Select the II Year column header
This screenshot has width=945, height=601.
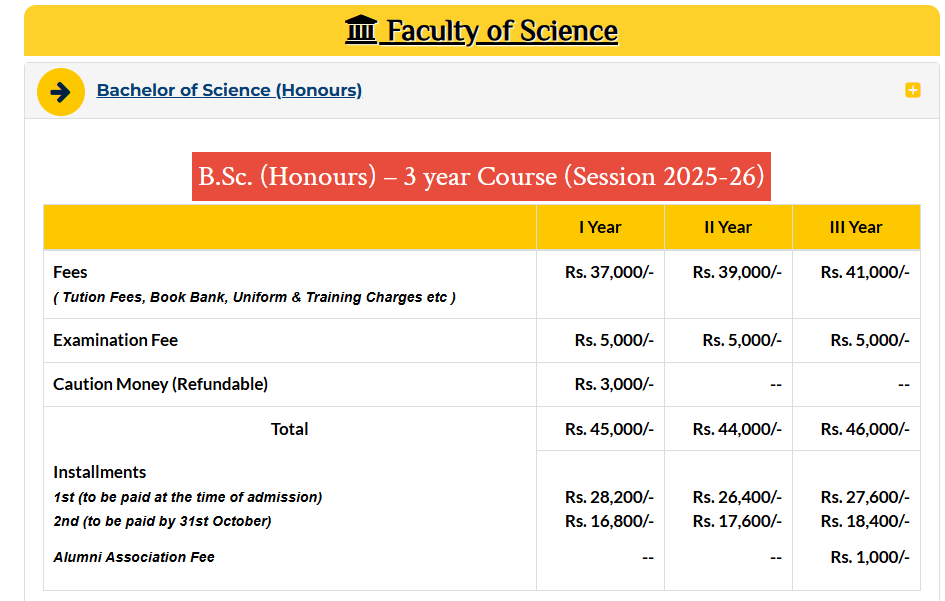coord(728,227)
